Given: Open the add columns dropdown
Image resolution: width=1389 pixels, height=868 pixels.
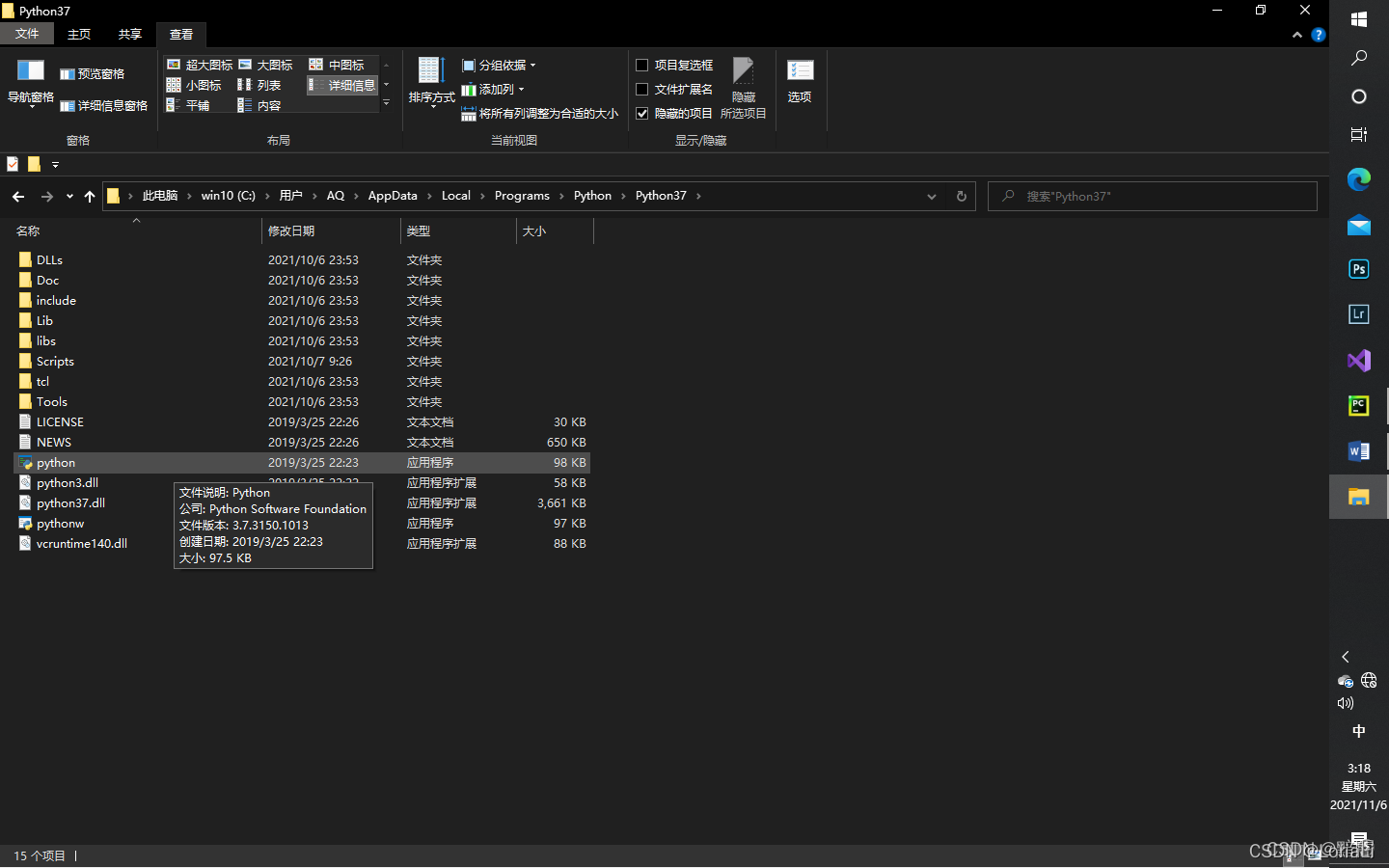Looking at the screenshot, I should coord(493,90).
